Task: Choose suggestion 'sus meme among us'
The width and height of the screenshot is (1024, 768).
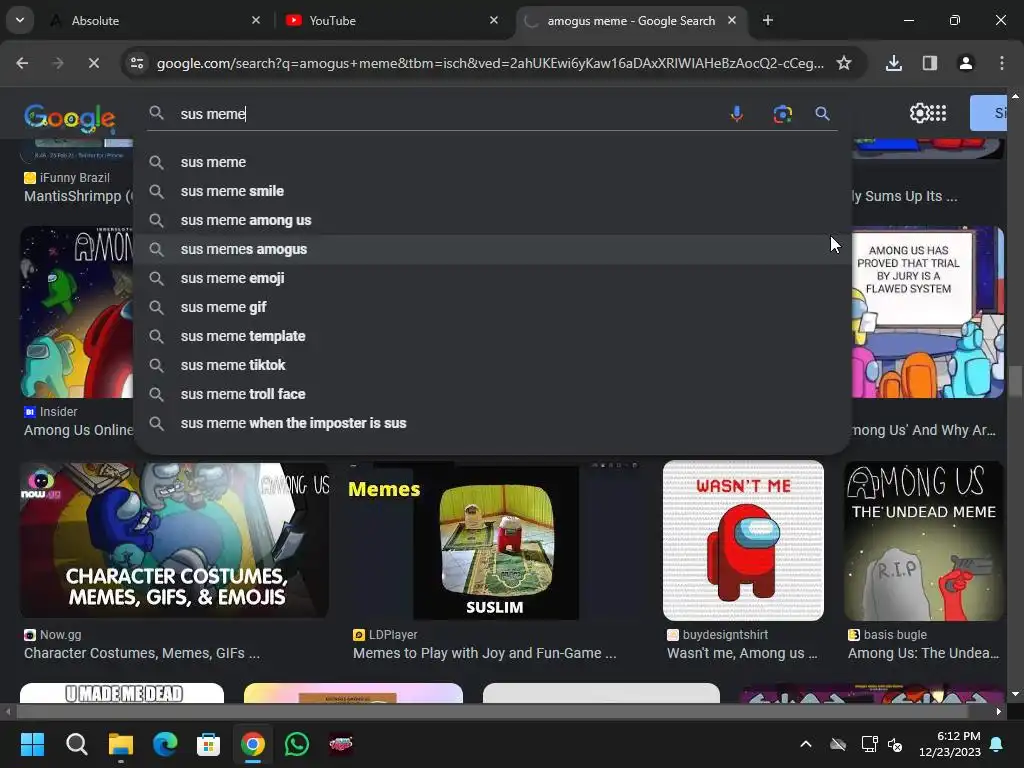Action: [492, 220]
